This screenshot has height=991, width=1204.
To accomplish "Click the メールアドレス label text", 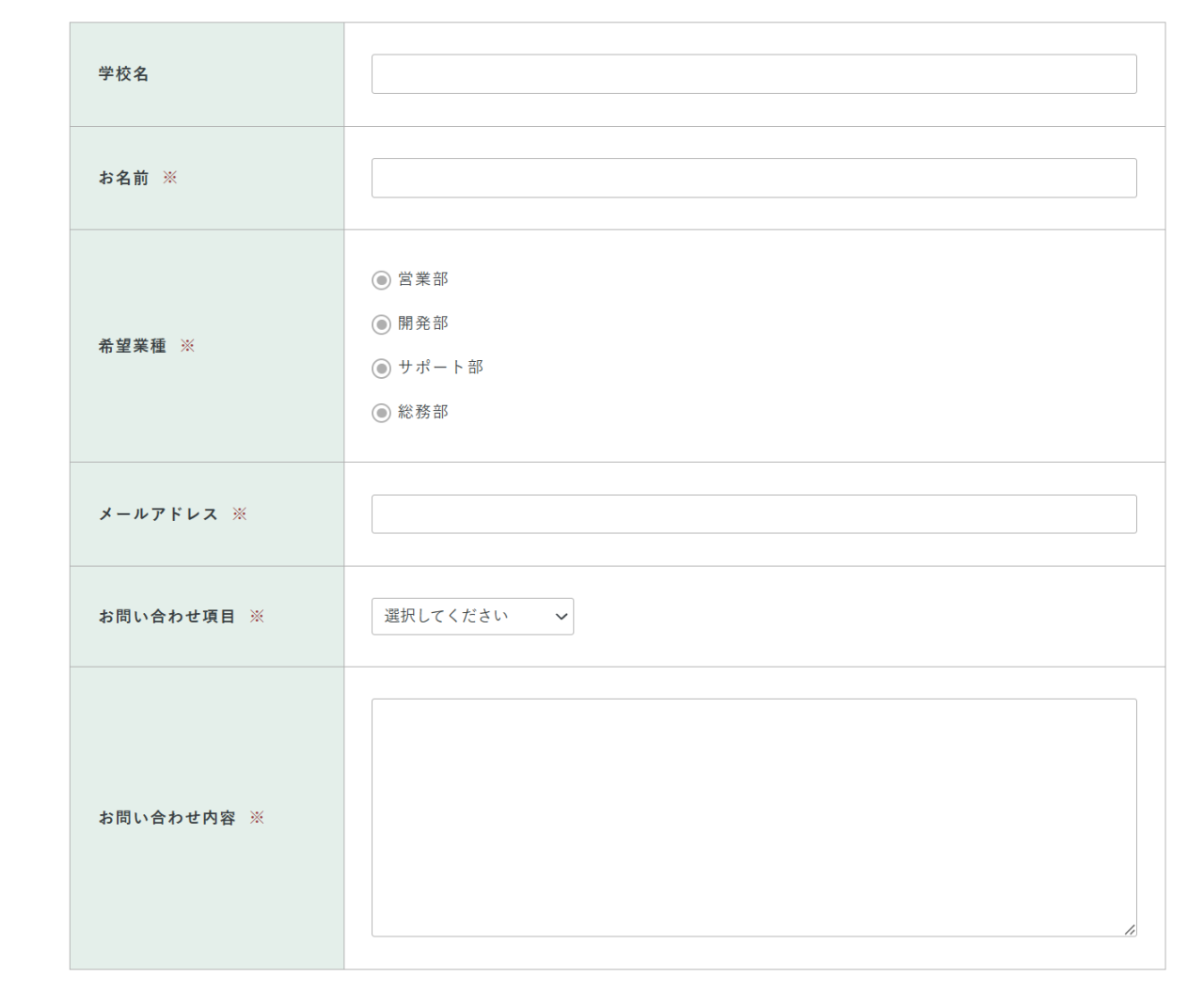I will [158, 514].
